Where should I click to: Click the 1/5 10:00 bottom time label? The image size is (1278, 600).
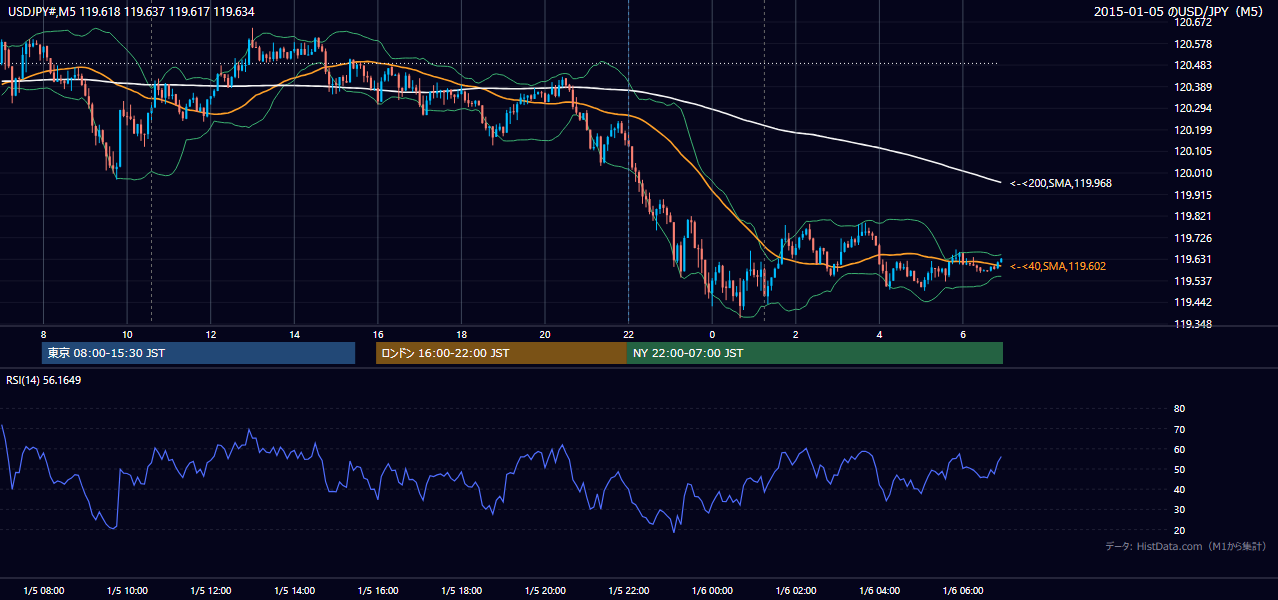pos(127,591)
